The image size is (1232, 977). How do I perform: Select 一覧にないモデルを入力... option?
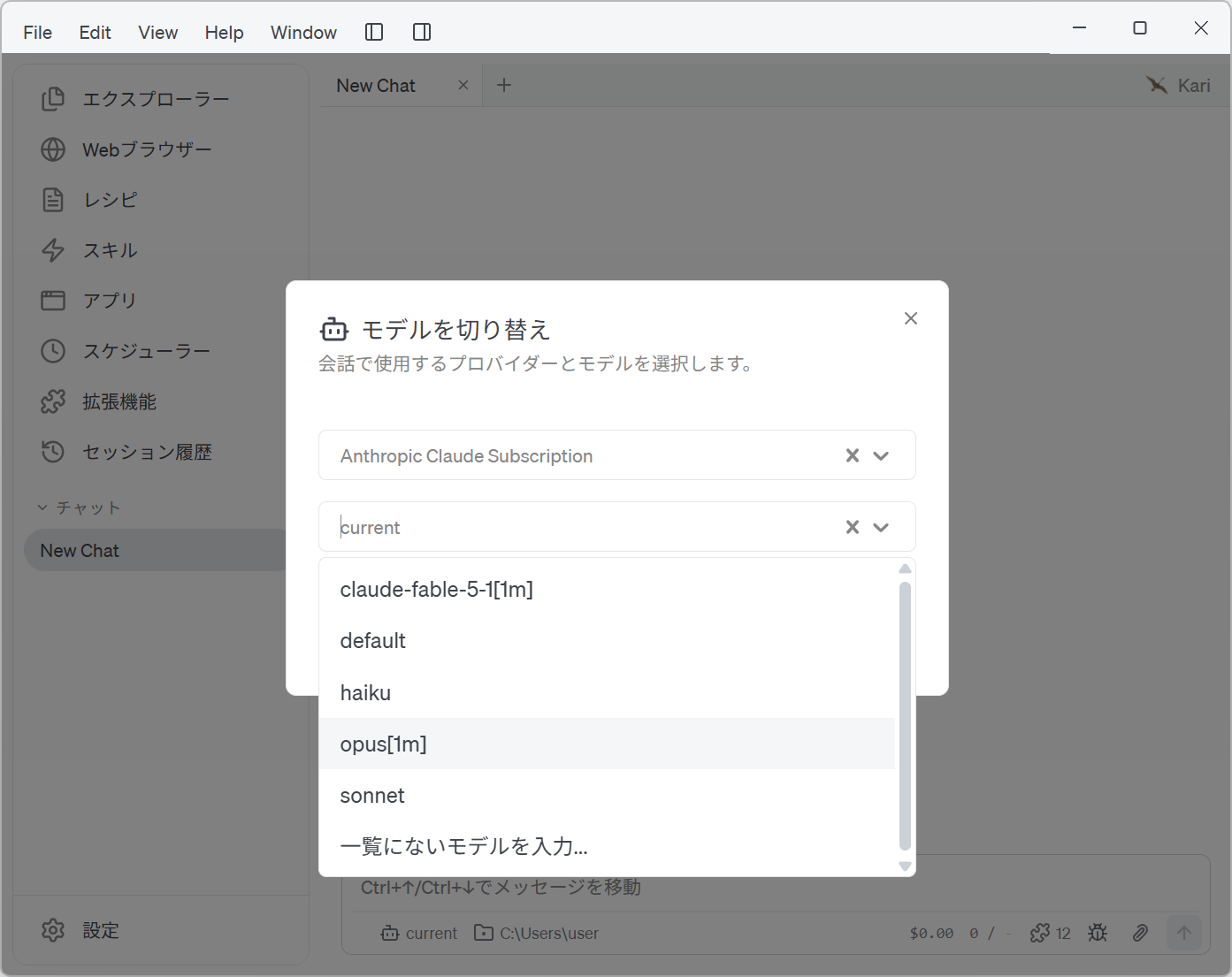click(x=607, y=846)
